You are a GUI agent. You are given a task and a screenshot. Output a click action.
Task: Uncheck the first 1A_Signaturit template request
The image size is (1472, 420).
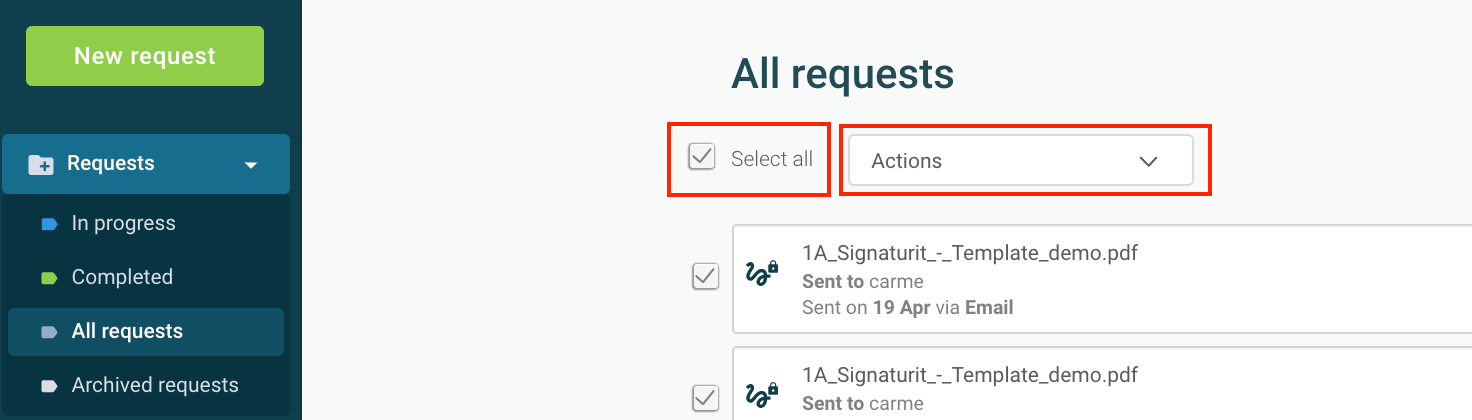tap(706, 276)
